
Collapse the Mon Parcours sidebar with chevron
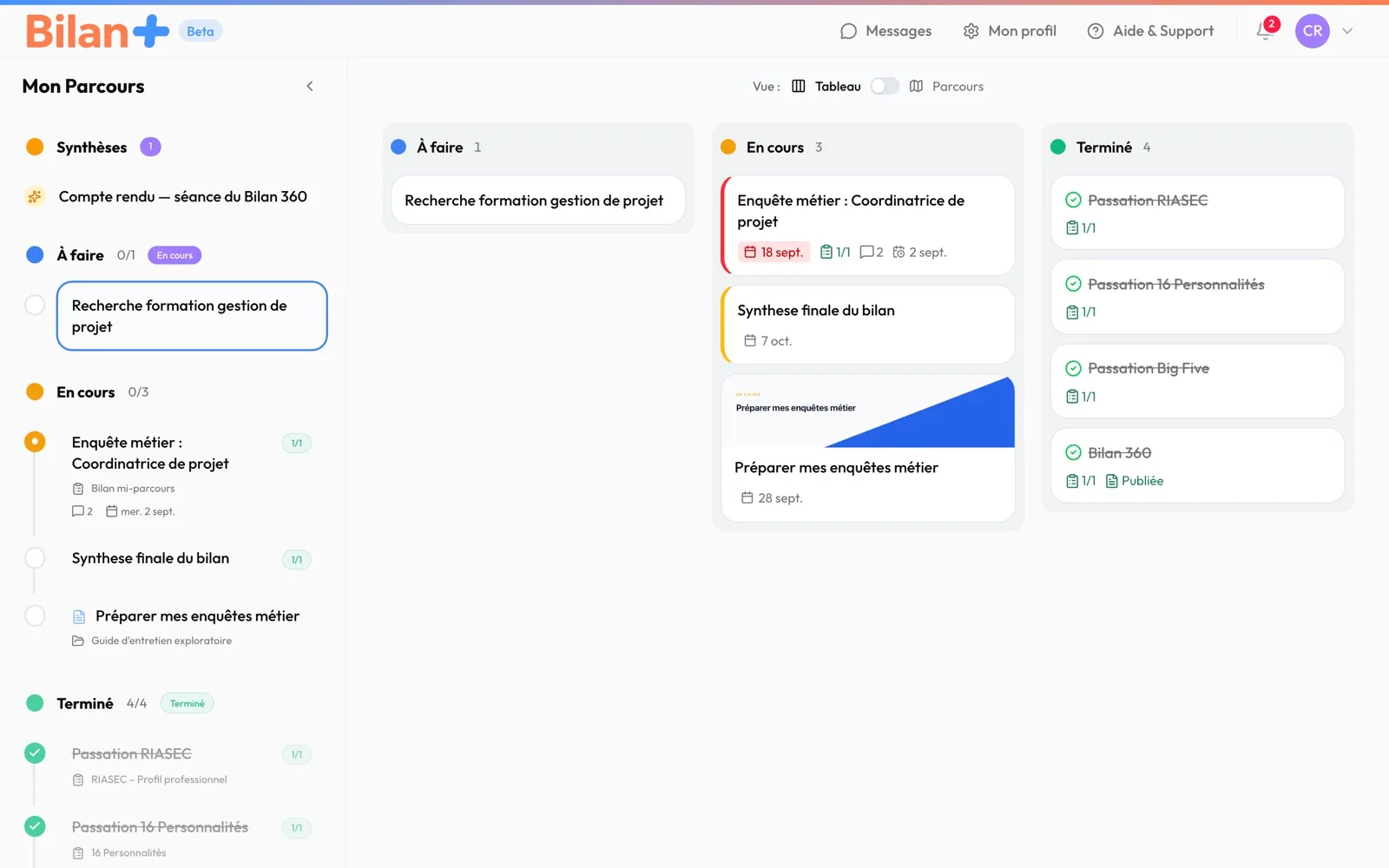310,86
